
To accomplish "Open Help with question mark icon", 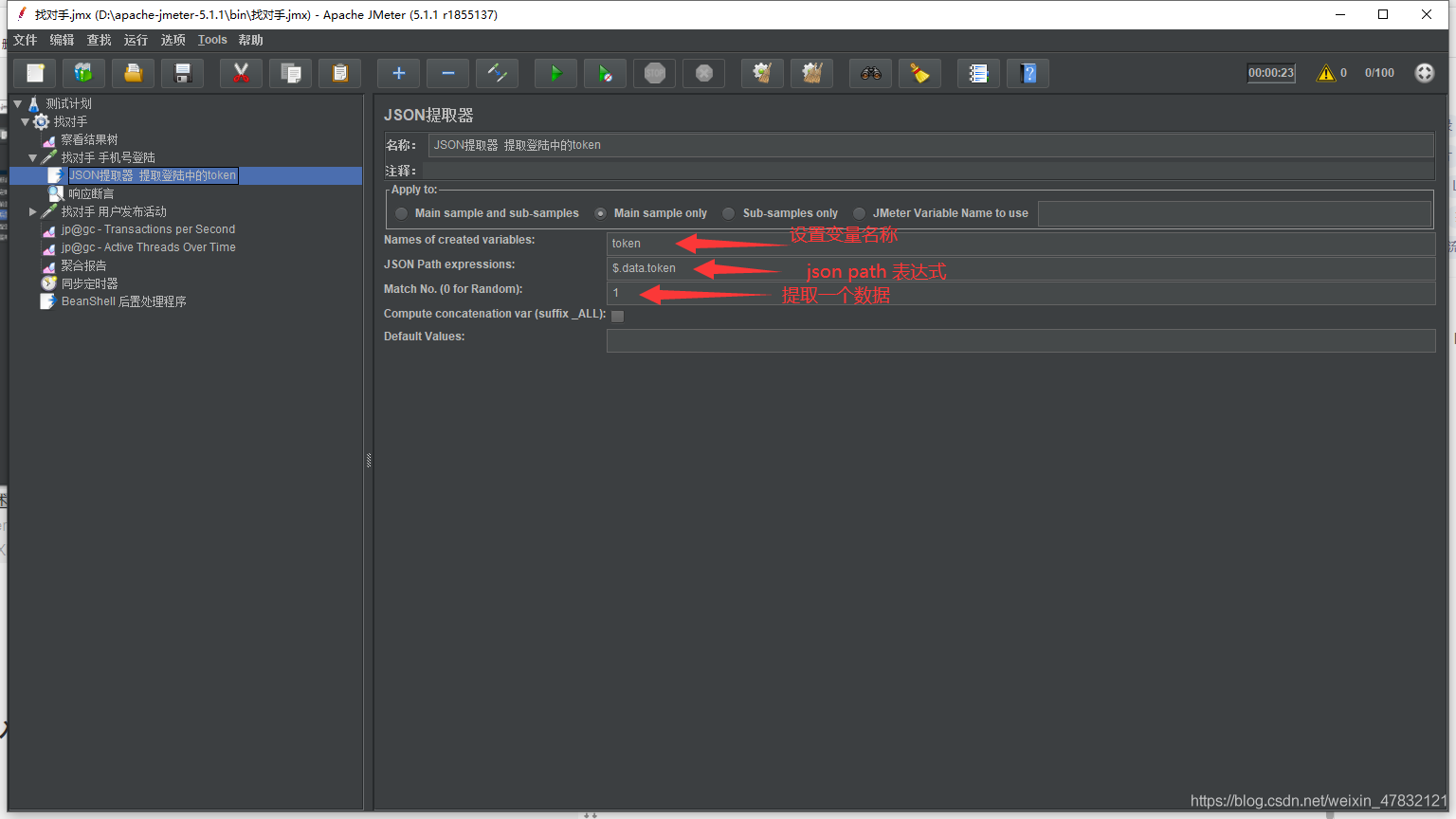I will (1028, 73).
